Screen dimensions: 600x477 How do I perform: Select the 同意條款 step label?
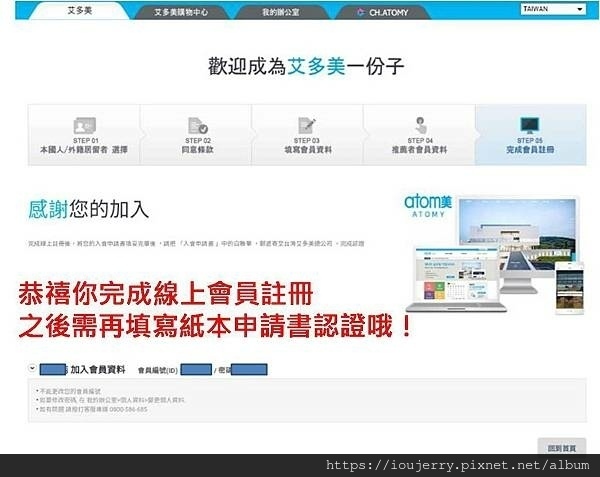(197, 150)
